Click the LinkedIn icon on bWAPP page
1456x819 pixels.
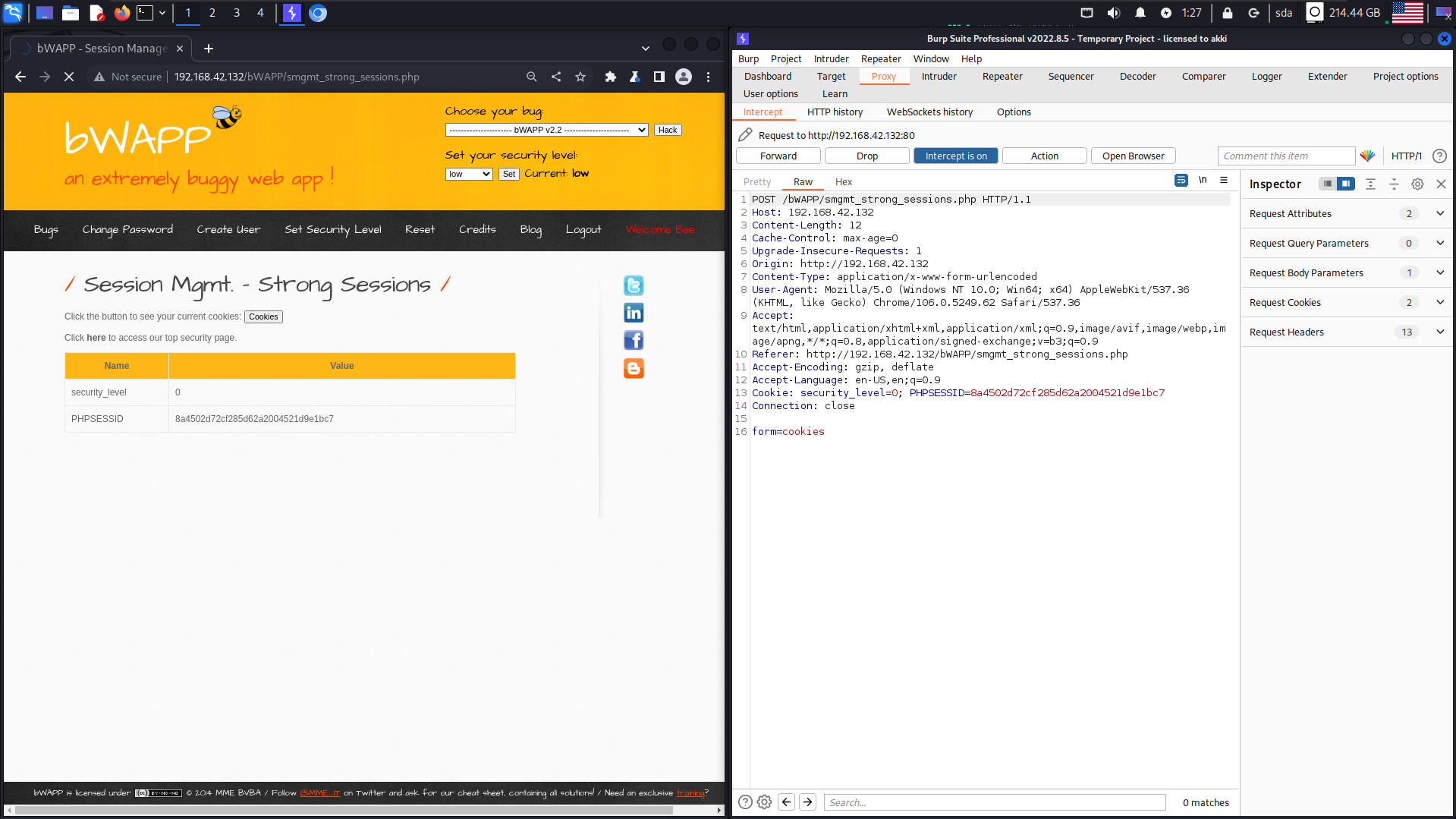point(634,313)
